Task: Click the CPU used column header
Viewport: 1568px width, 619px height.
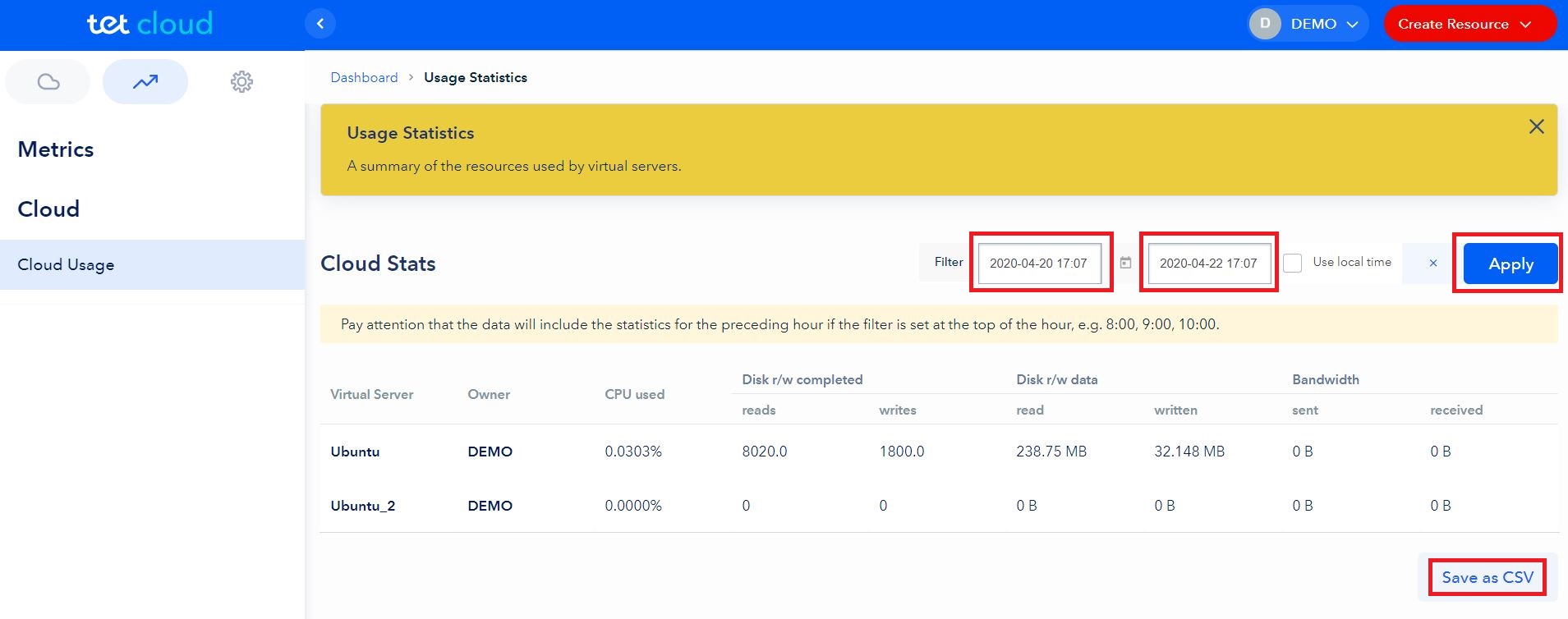Action: tap(635, 394)
